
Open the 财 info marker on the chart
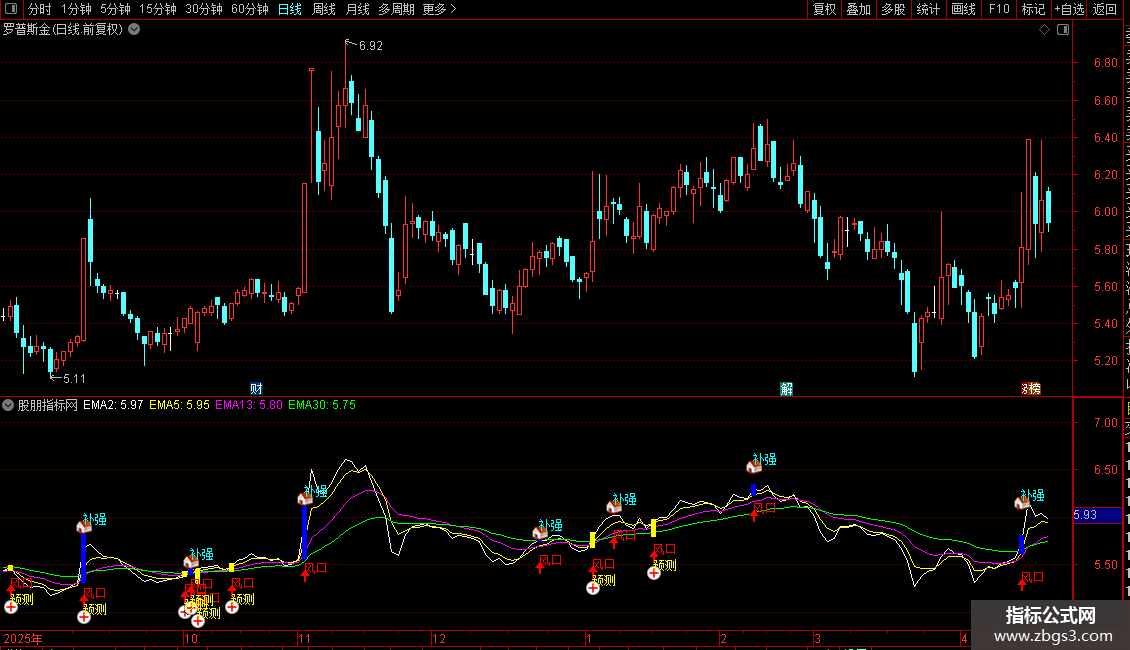pyautogui.click(x=257, y=388)
